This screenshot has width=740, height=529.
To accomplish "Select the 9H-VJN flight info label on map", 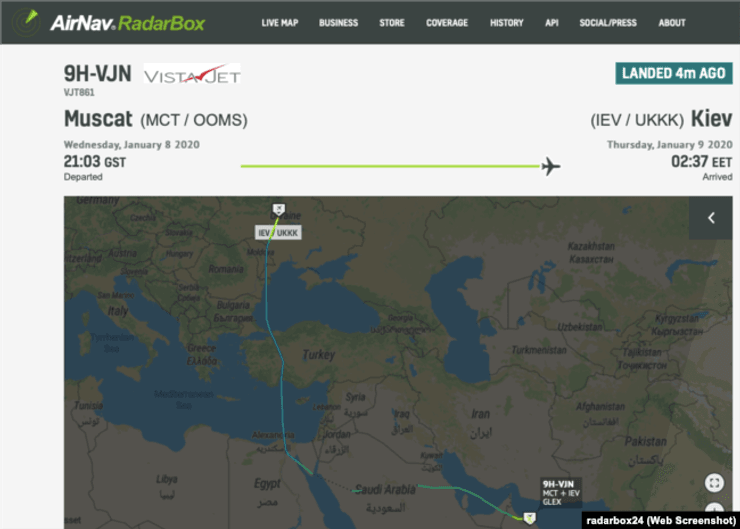I will pos(561,494).
